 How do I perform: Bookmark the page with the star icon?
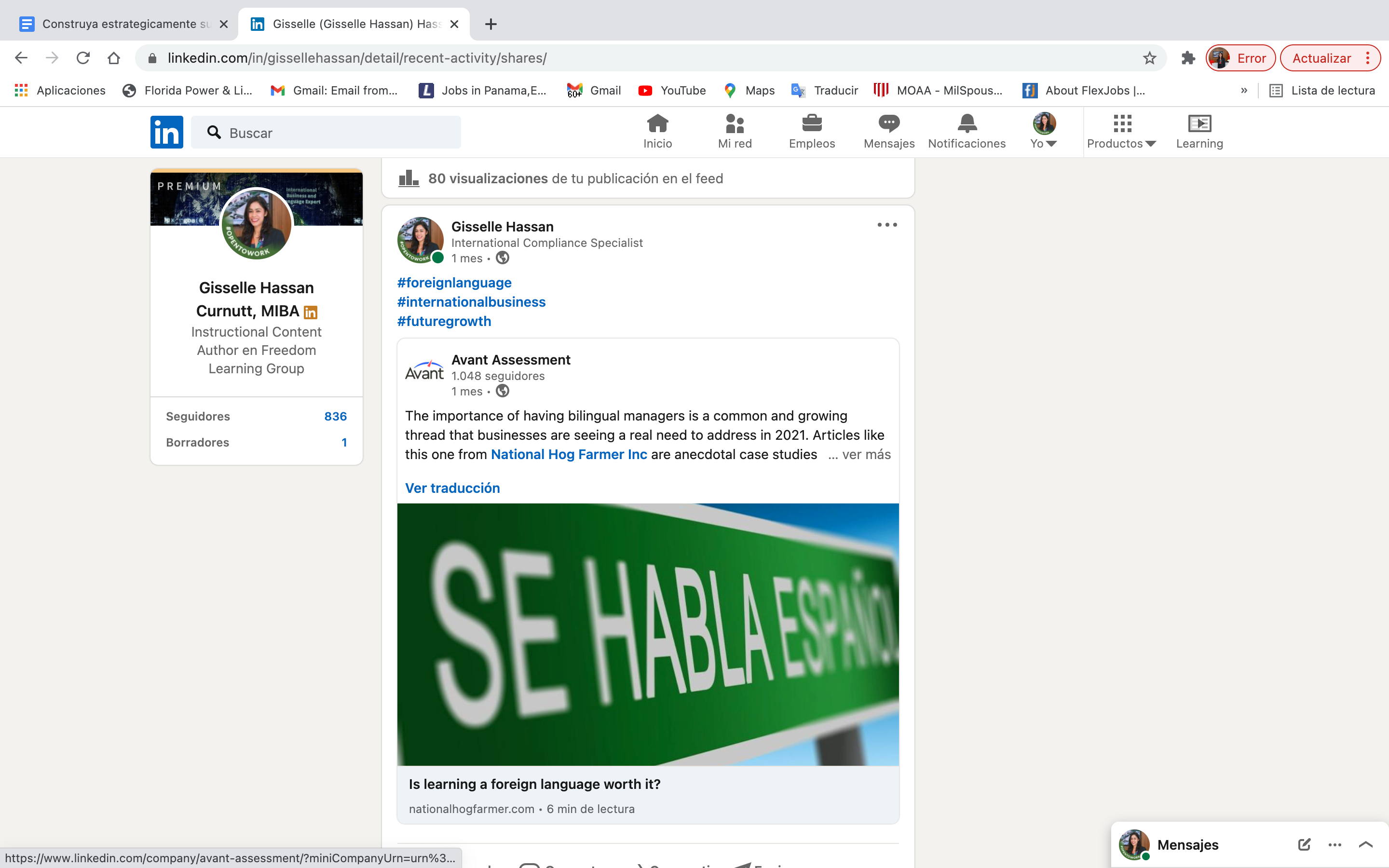coord(1149,58)
